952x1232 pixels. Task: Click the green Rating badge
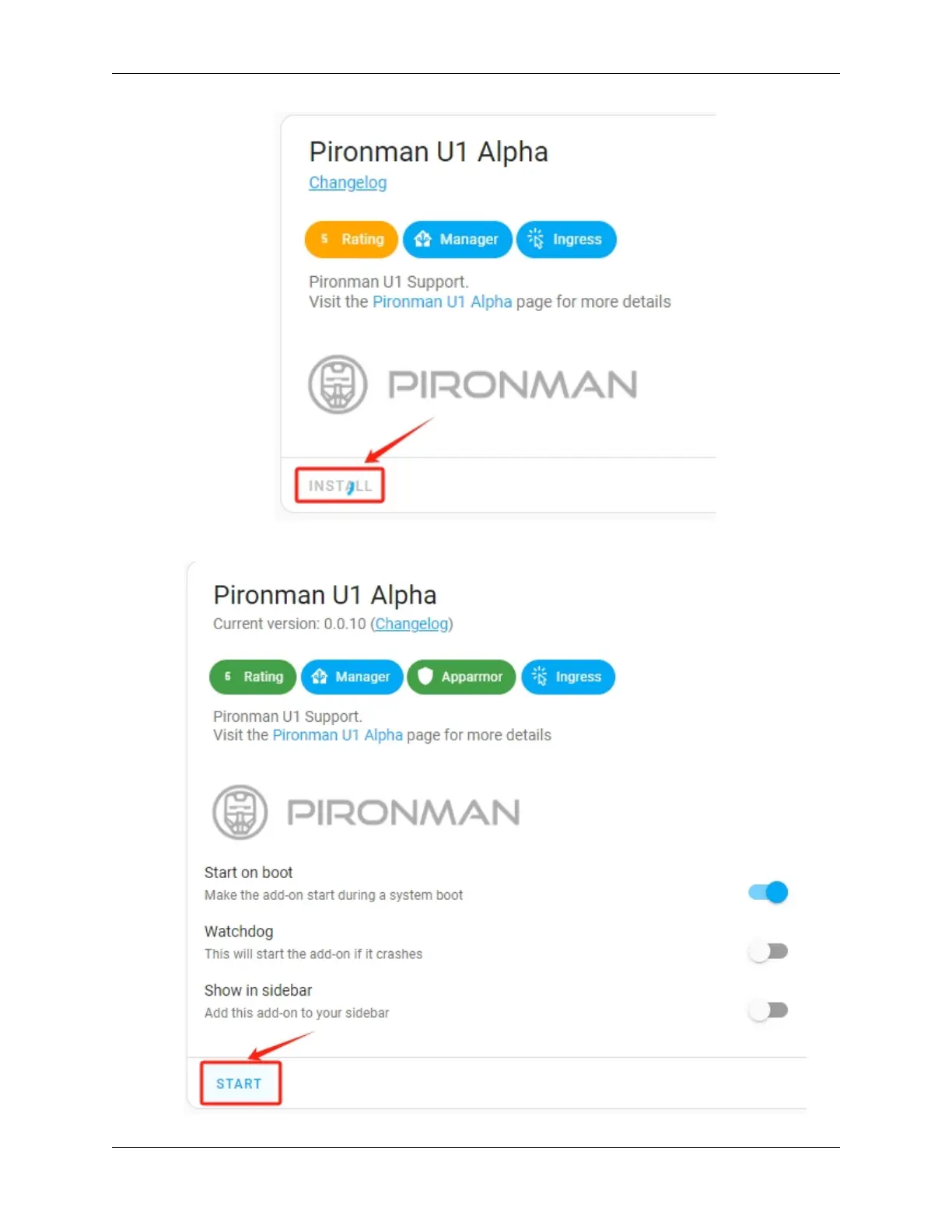point(253,677)
